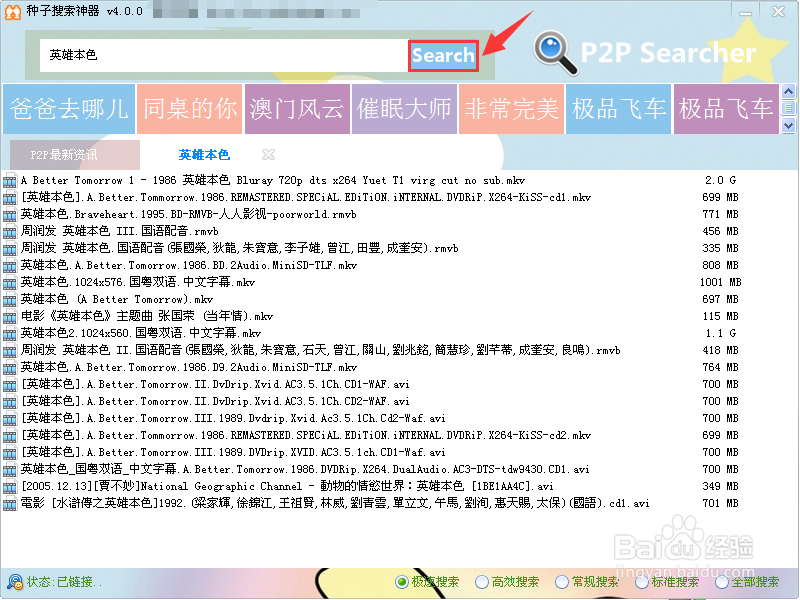Select result 水滸傳之英雄本色 1992 cd1.avi
This screenshot has height=600, width=800.
click(x=335, y=503)
